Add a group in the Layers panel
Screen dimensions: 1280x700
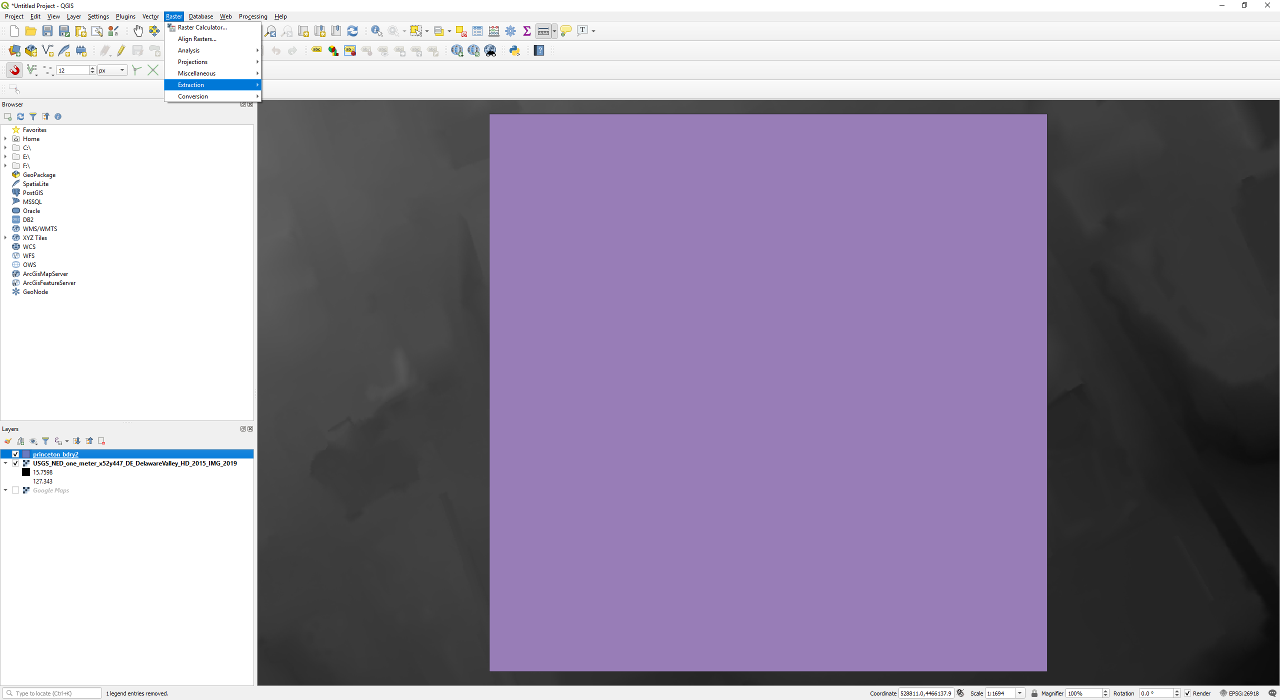[20, 441]
